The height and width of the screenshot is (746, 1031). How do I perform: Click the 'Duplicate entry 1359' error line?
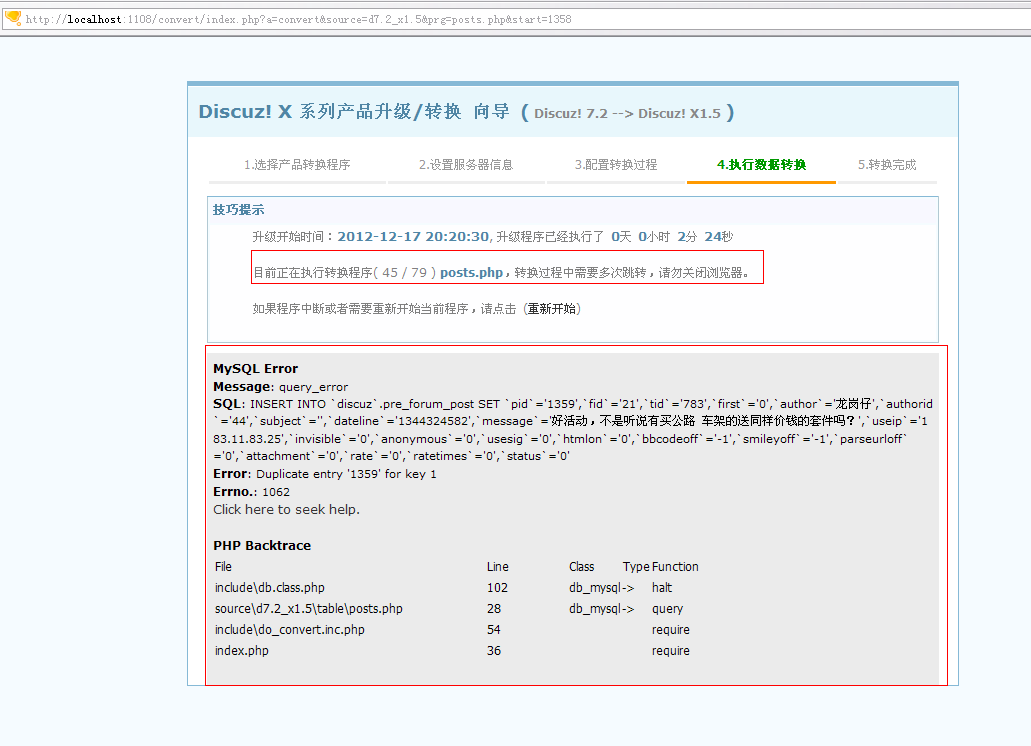[x=325, y=474]
